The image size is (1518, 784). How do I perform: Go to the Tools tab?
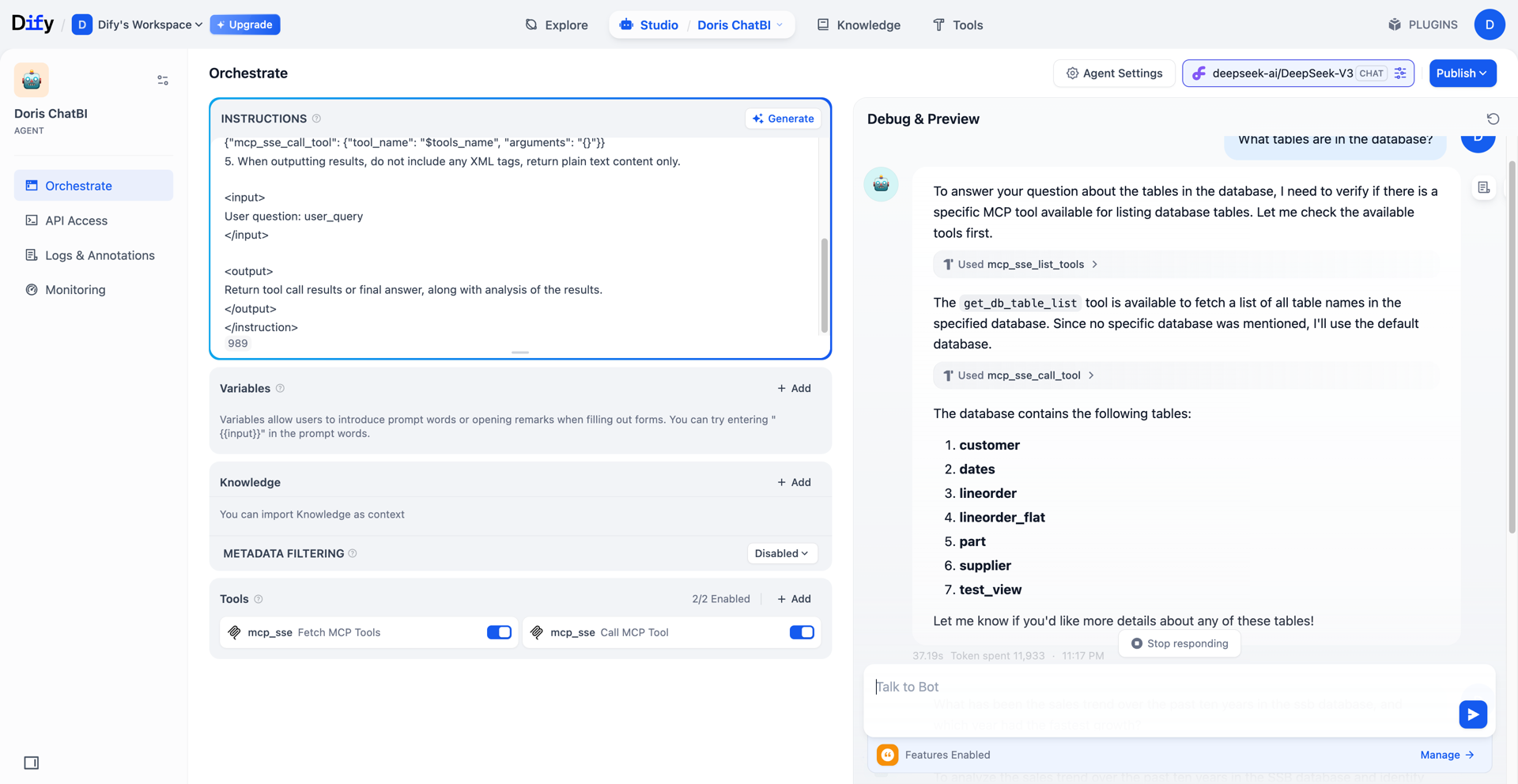coord(958,24)
